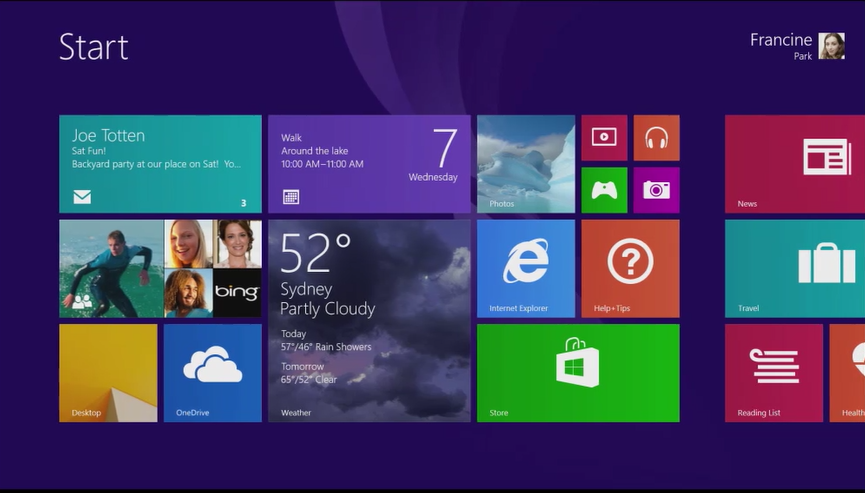Open the Desktop tile

pyautogui.click(x=108, y=372)
